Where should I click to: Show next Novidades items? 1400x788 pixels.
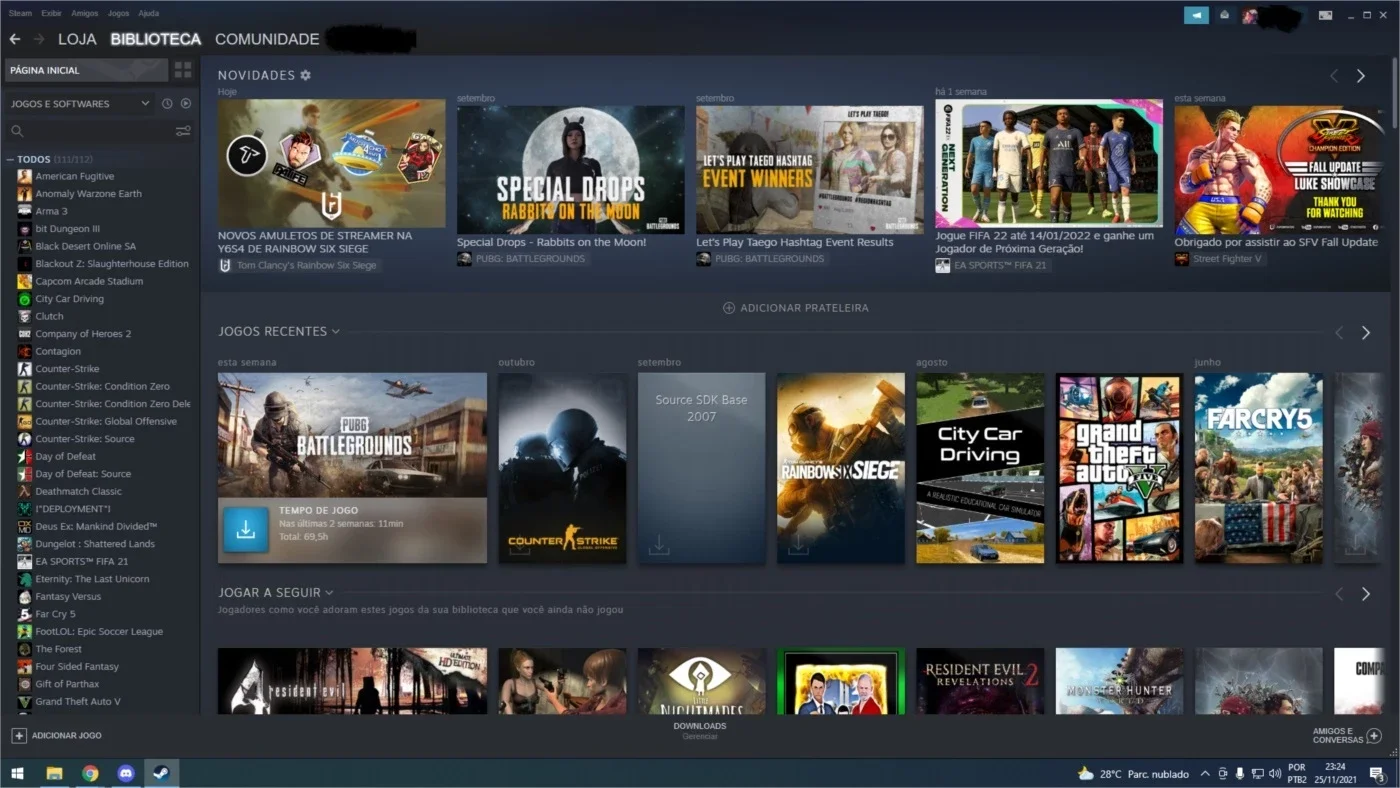pos(1361,76)
